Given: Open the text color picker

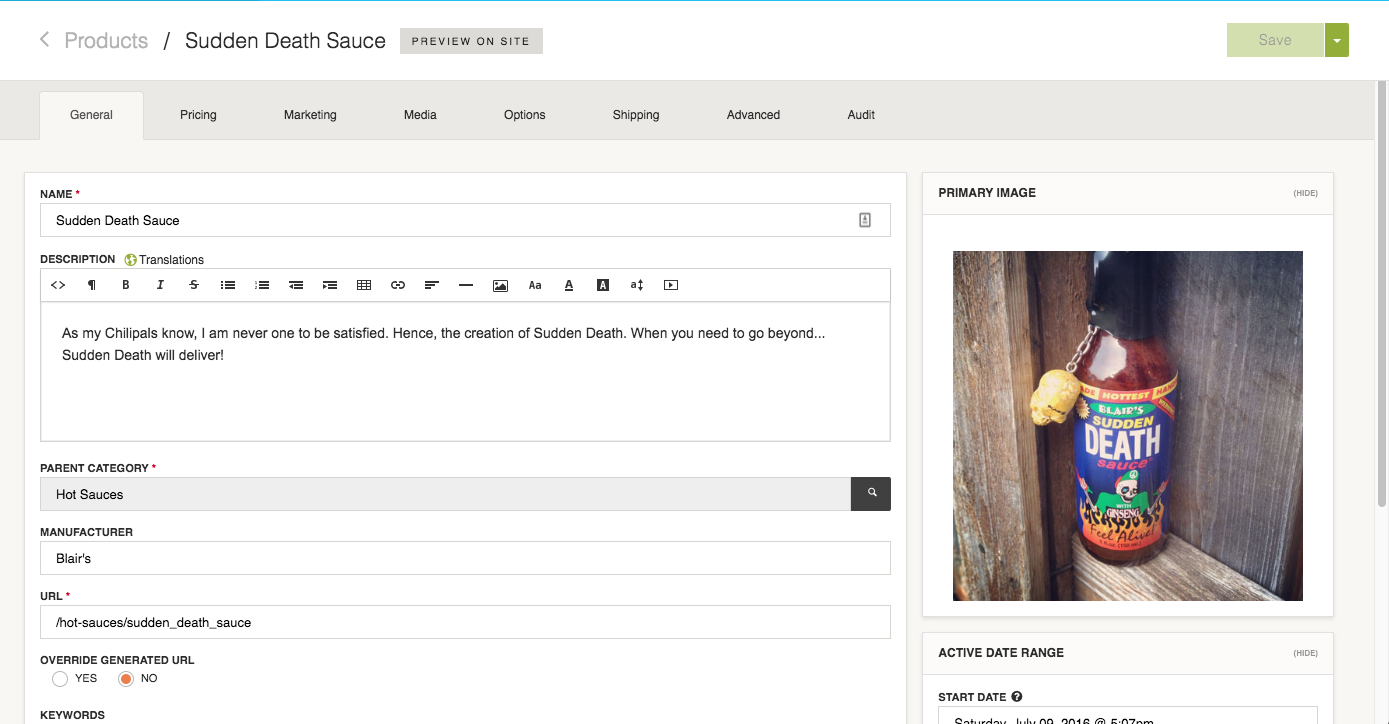Looking at the screenshot, I should pos(569,285).
